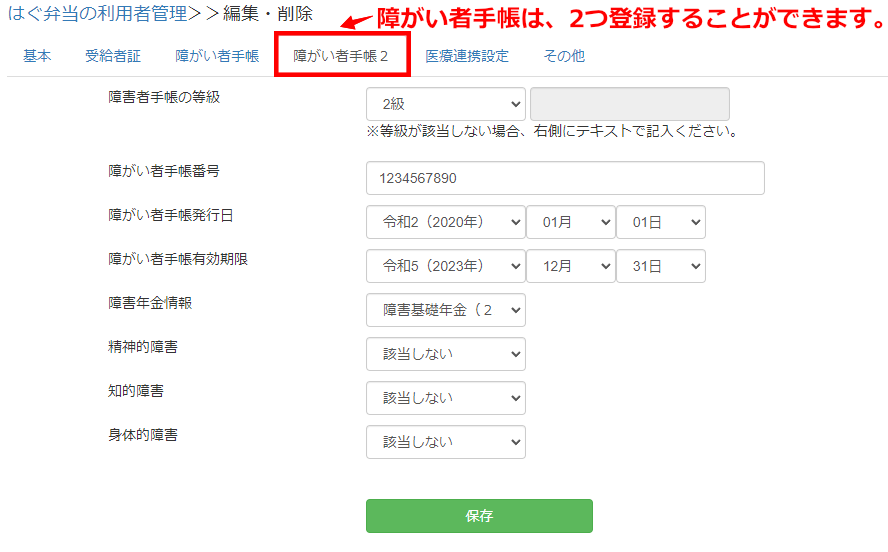Open the 有効期限 day dropdown showing 31日
This screenshot has height=552, width=888.
pyautogui.click(x=660, y=266)
